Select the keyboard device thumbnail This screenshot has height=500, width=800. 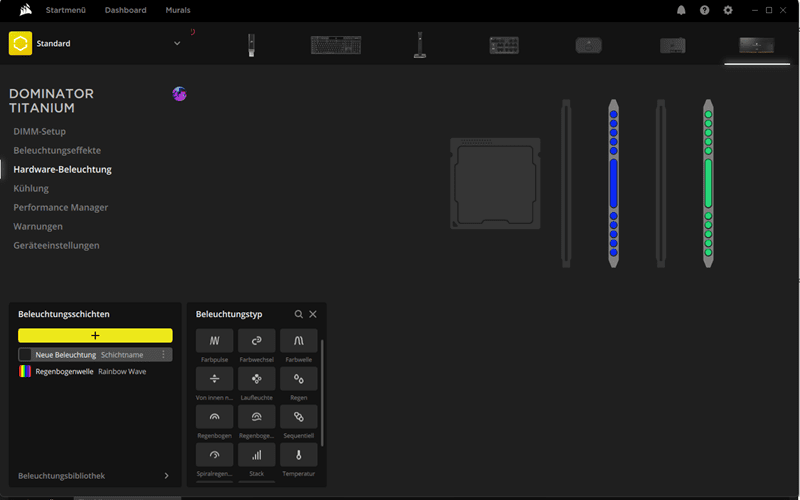pos(336,45)
